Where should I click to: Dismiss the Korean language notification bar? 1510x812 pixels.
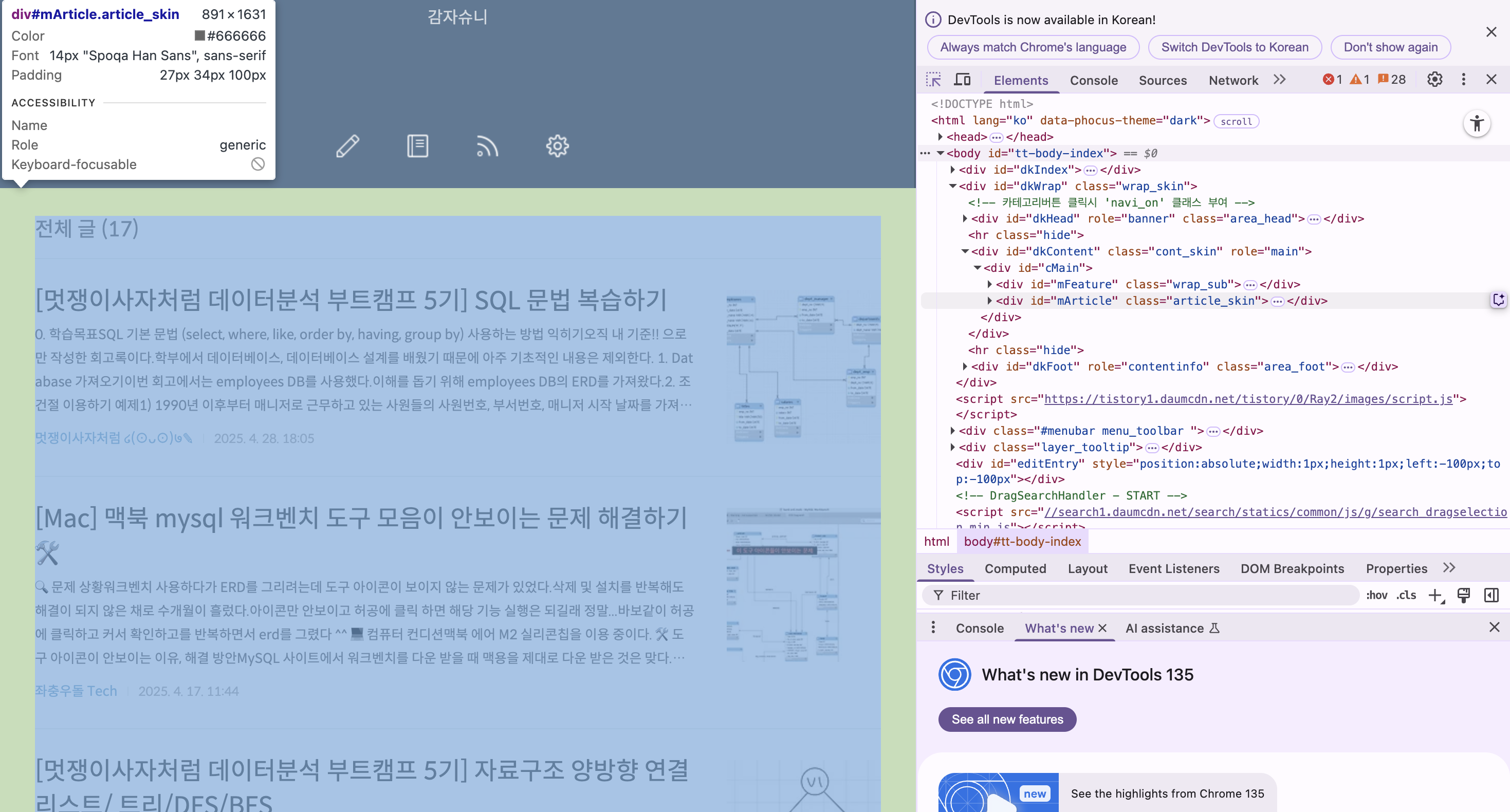pos(1491,32)
